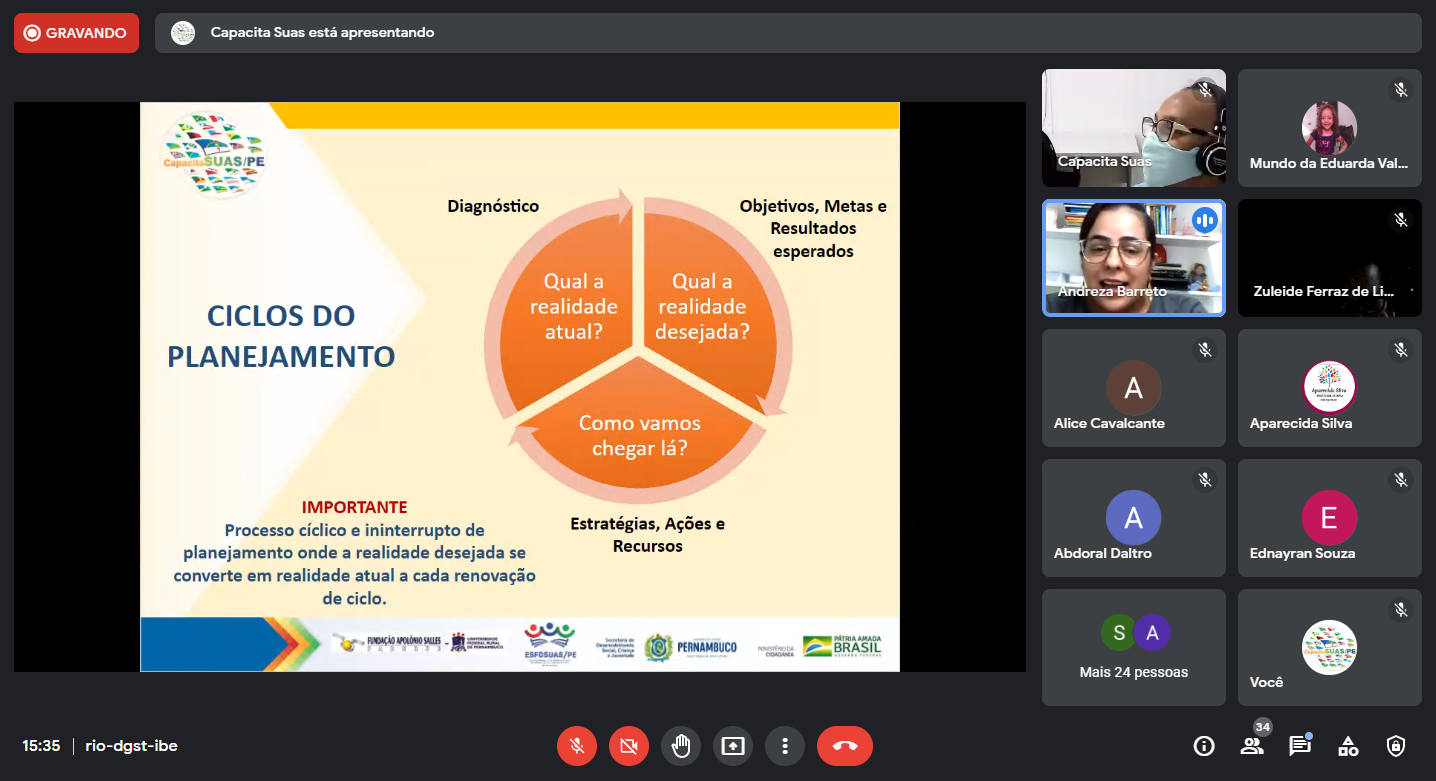The image size is (1436, 781).
Task: Select the Capacita Suas video tile
Action: point(1133,128)
